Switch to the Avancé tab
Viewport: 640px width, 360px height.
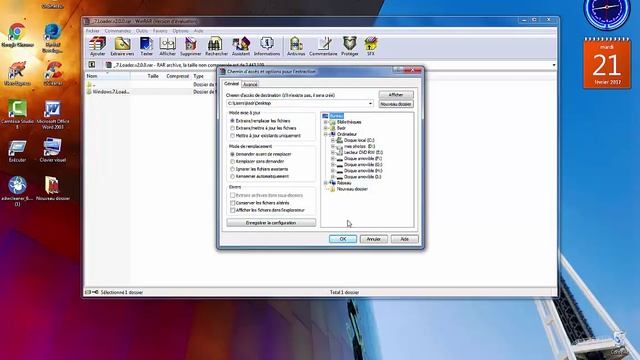(x=250, y=84)
